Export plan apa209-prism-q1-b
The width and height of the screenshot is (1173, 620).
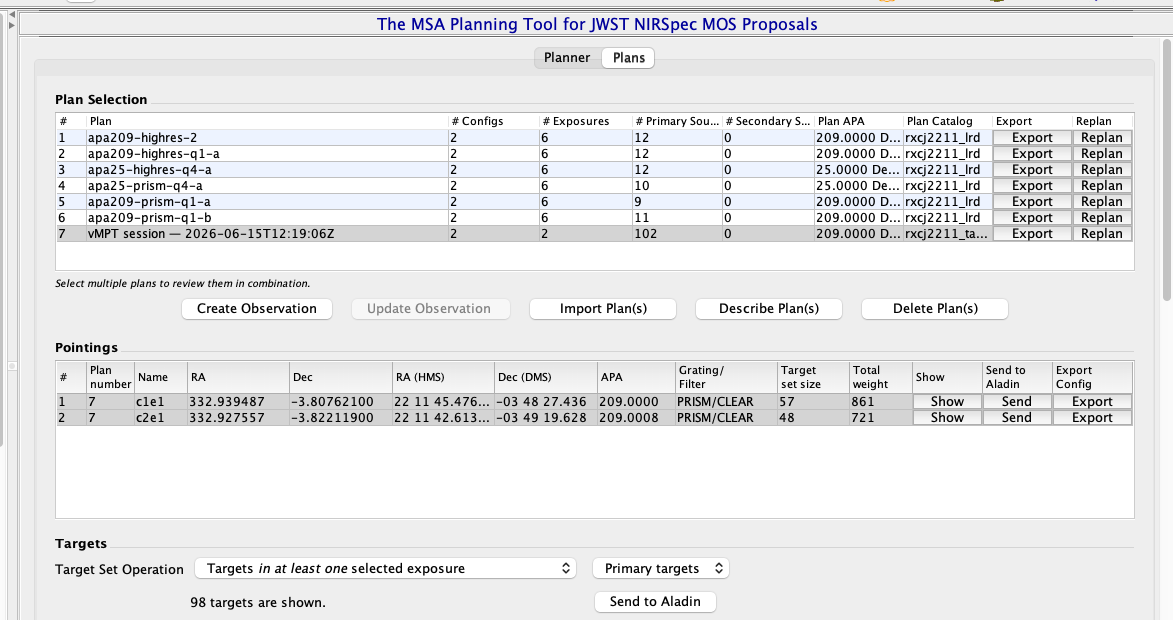click(1032, 218)
